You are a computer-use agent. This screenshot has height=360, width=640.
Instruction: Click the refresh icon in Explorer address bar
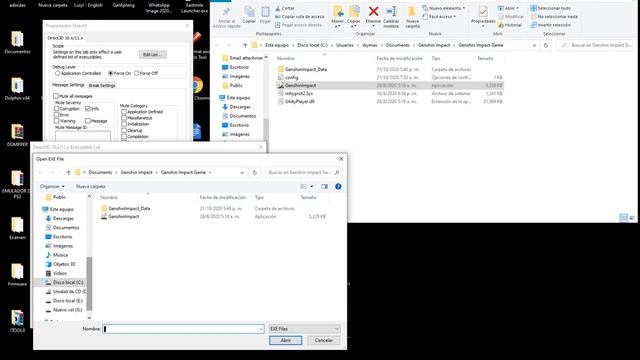click(x=546, y=45)
